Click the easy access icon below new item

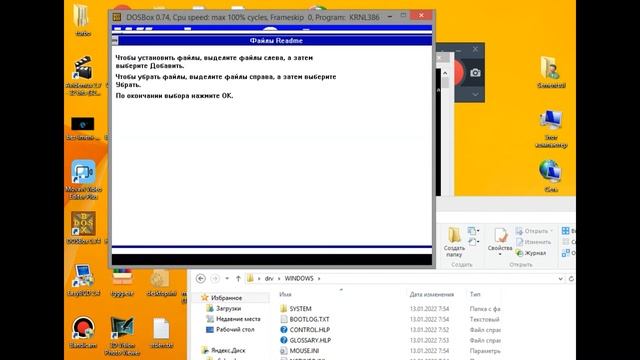point(473,242)
